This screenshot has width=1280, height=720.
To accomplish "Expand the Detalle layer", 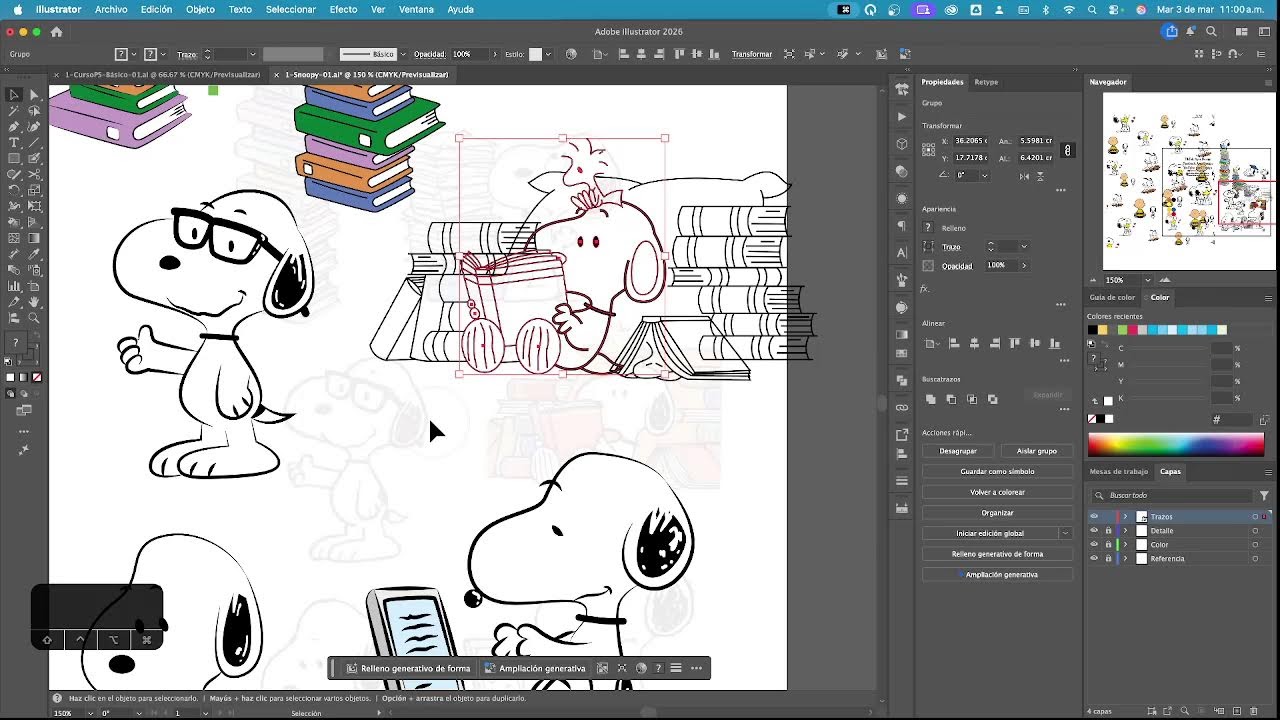I will click(x=1125, y=531).
